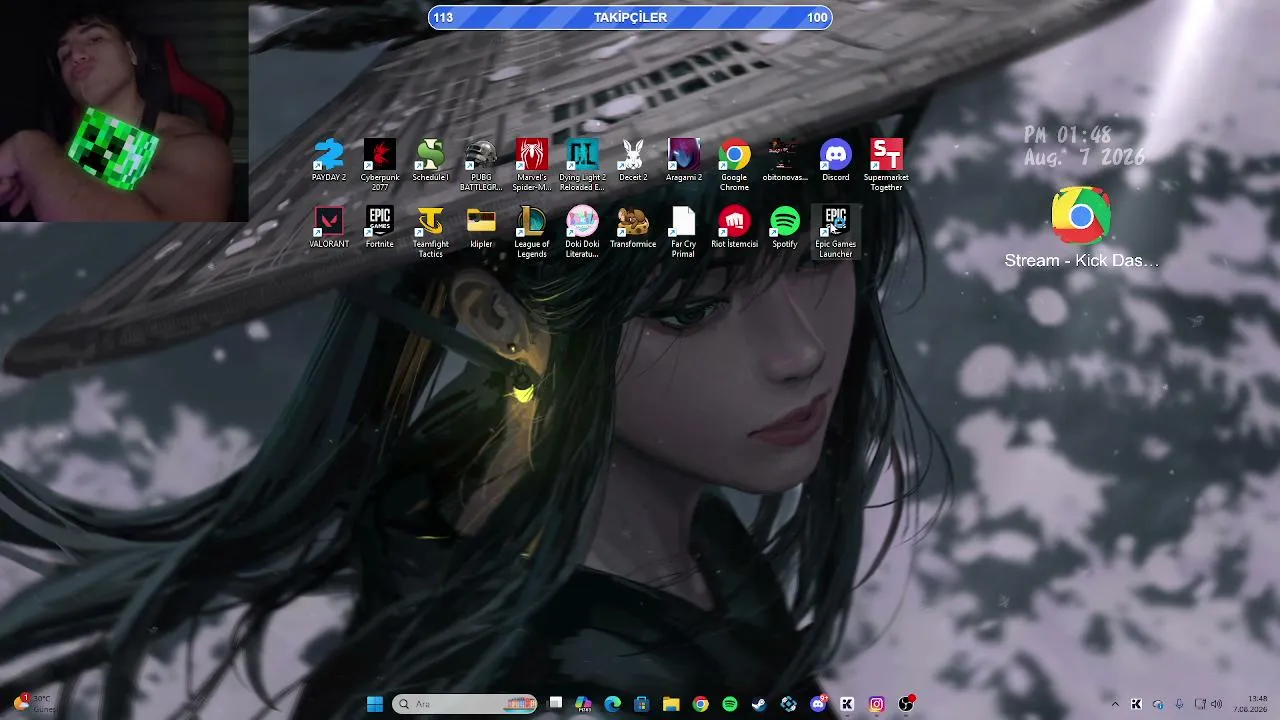Select the Schedule I desktop shortcut

(x=430, y=161)
